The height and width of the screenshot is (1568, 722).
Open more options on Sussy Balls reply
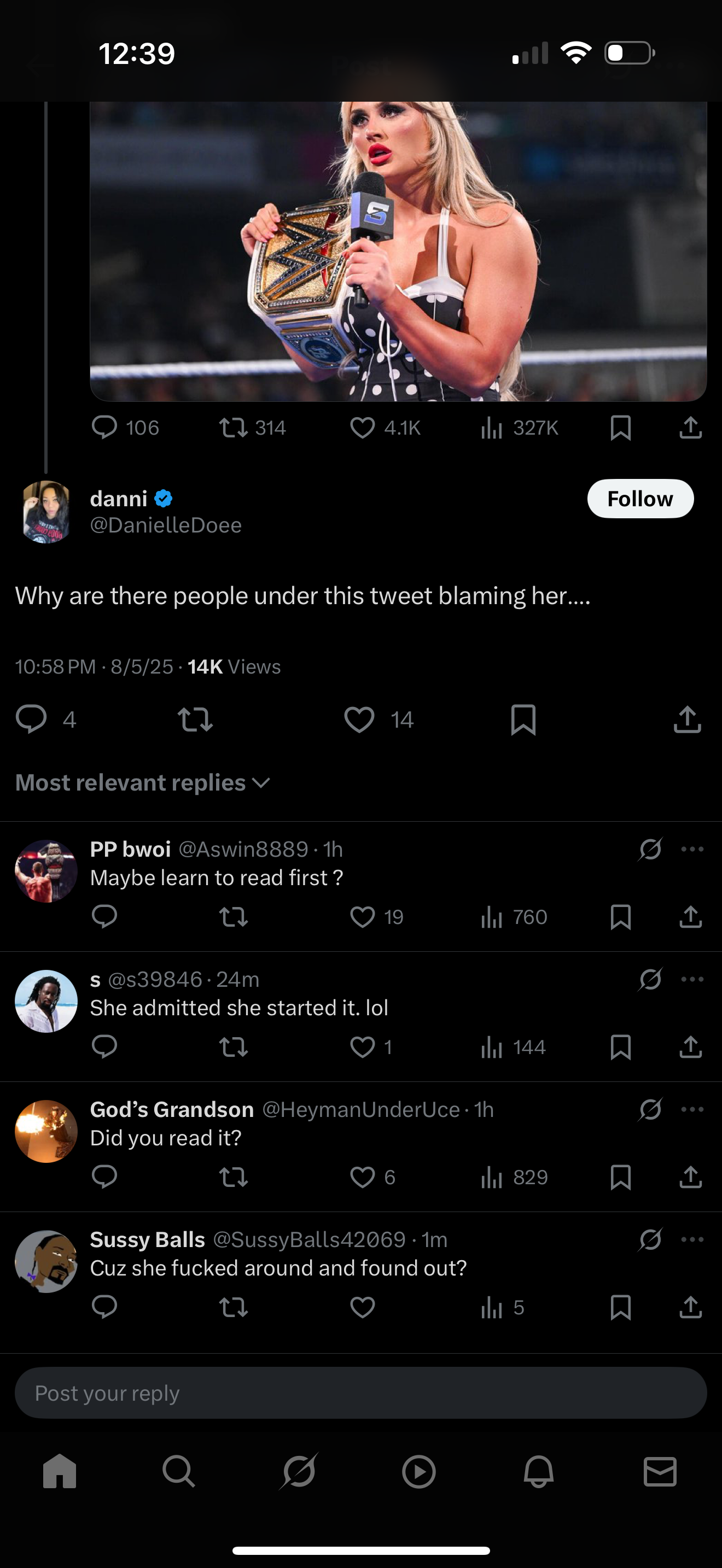click(692, 1239)
